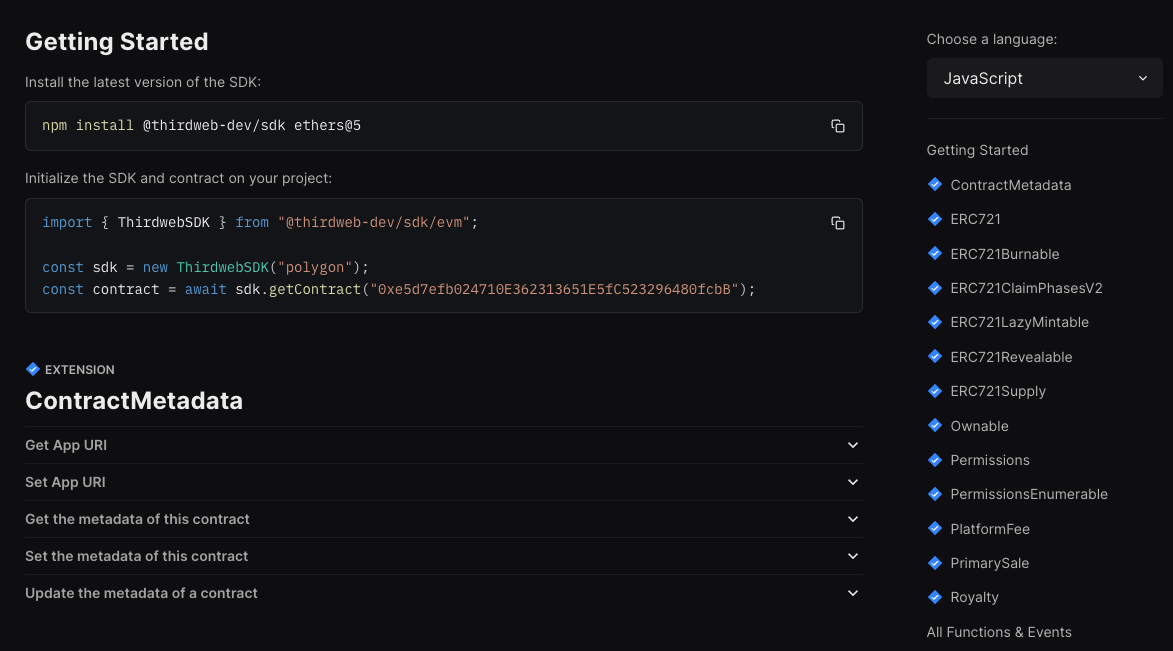Jump to Ownable extension link
The width and height of the screenshot is (1173, 651).
pos(979,426)
